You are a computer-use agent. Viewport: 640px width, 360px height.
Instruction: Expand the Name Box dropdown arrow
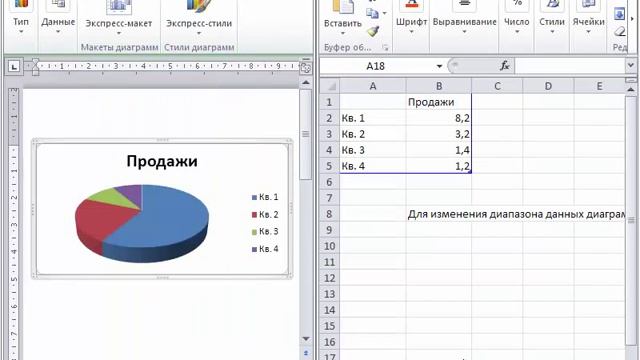(439, 66)
